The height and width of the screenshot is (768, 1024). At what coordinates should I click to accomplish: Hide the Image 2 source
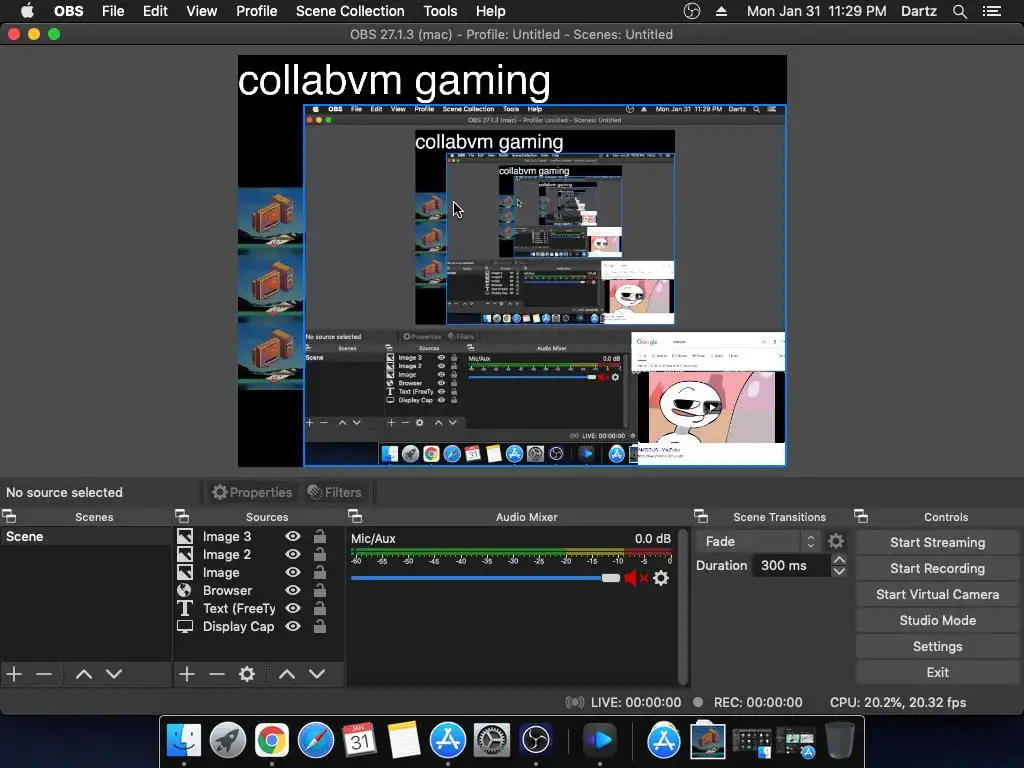coord(293,554)
